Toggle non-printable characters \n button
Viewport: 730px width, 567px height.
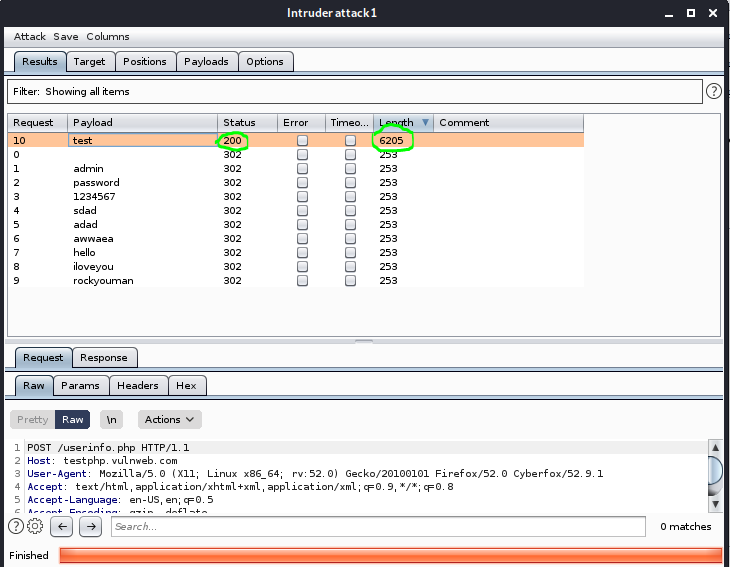click(x=111, y=419)
